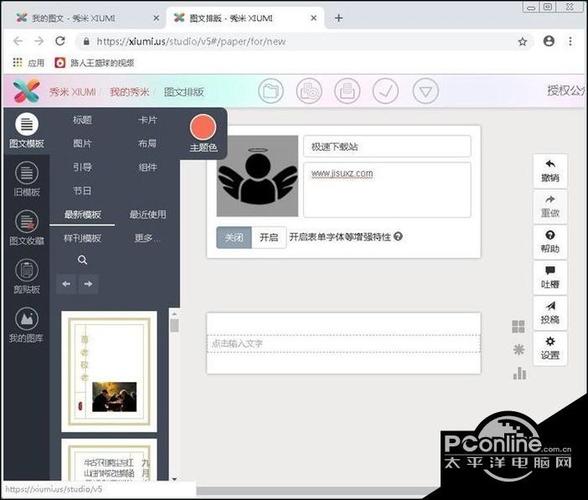This screenshot has width=588, height=500.
Task: Reload the page
Action: pos(60,41)
